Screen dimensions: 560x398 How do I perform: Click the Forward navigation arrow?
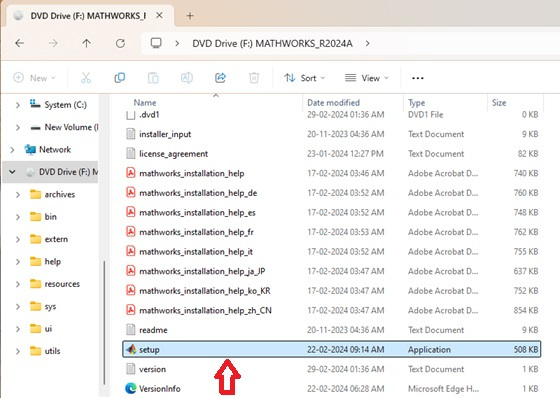point(53,43)
